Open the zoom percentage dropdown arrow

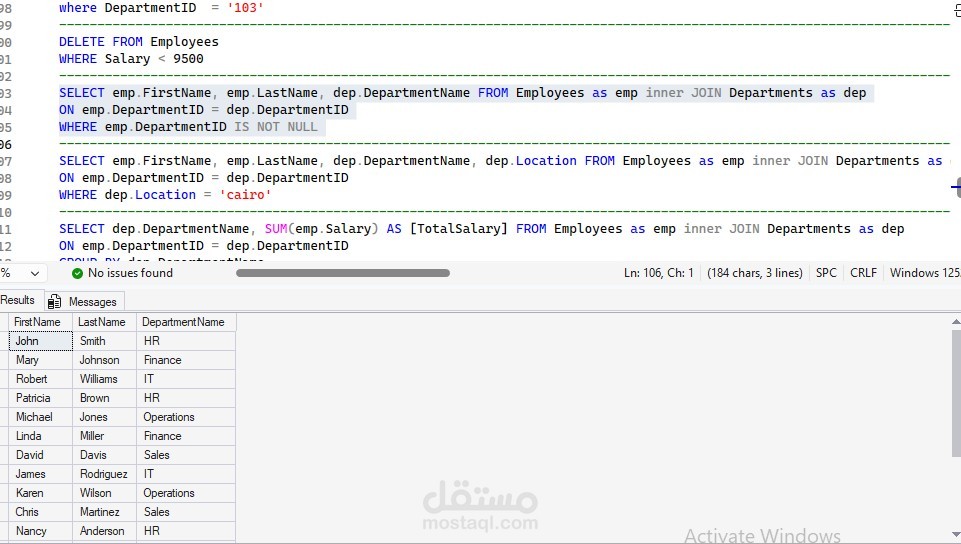[35, 274]
